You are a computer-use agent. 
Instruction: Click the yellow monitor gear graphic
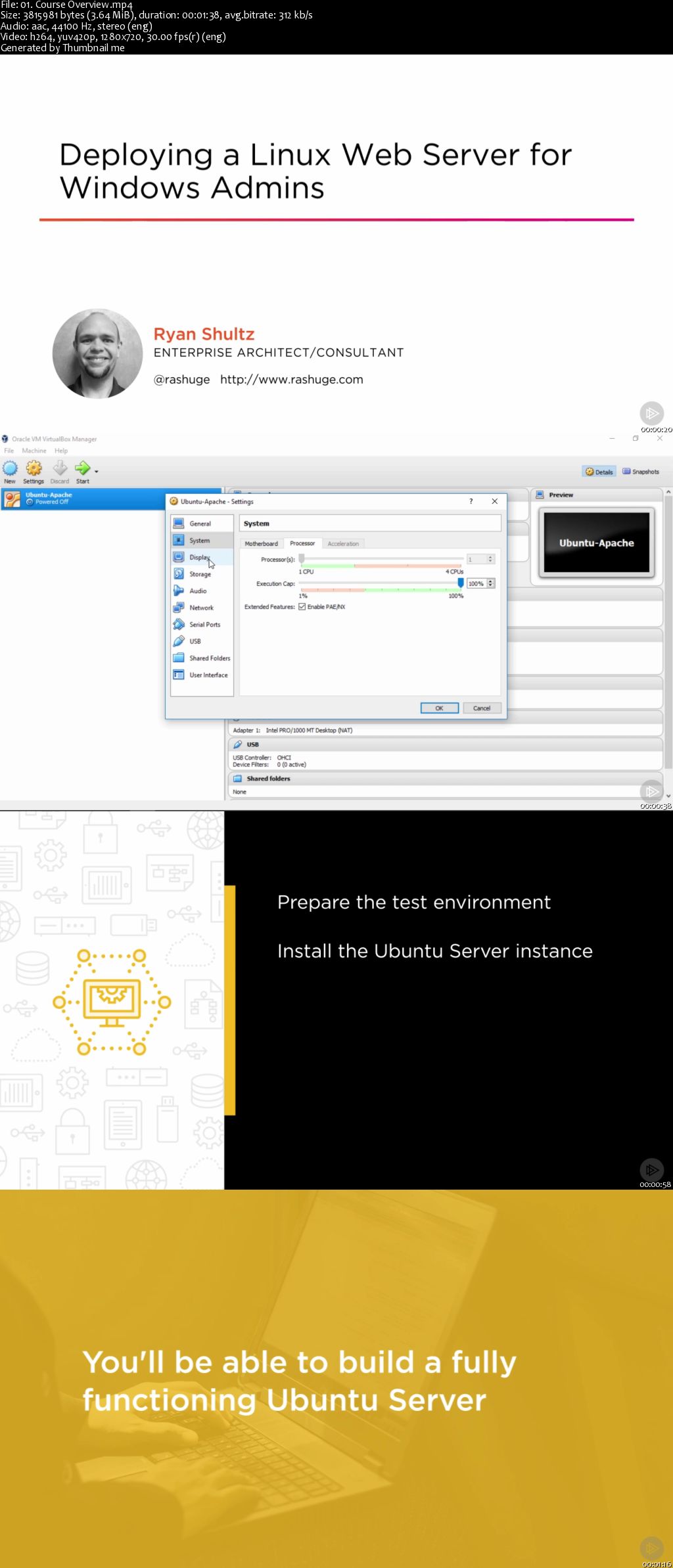pos(112,1002)
